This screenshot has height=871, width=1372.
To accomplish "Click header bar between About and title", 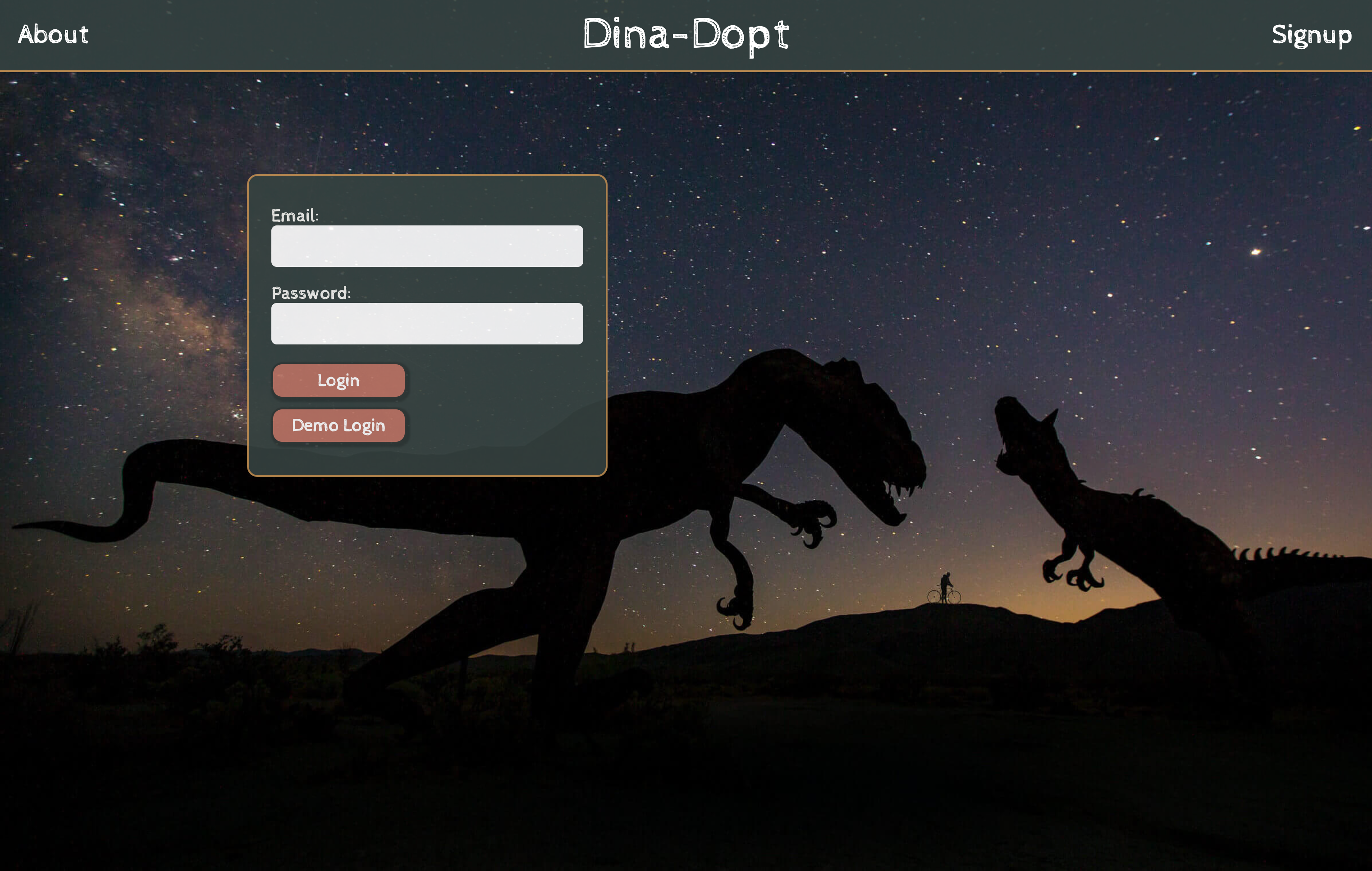I will (336, 35).
